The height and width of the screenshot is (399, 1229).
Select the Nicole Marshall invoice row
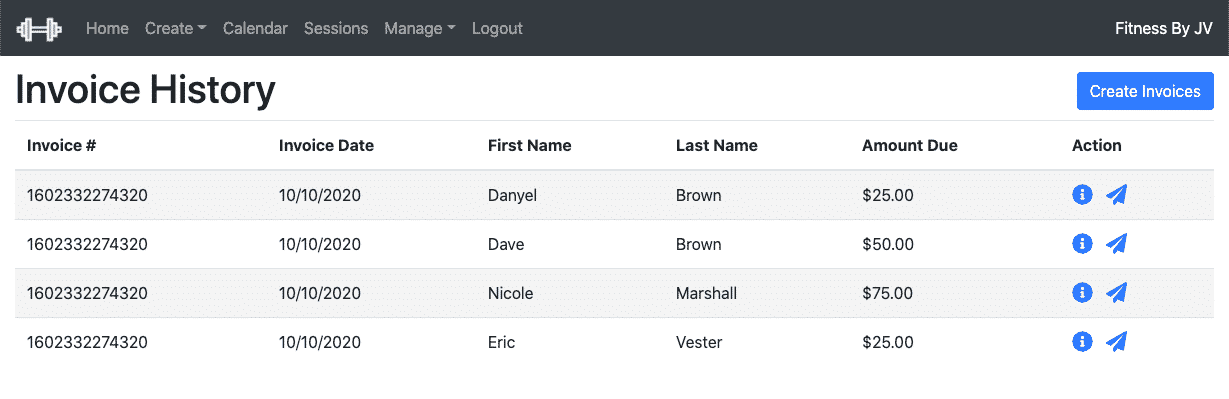614,293
